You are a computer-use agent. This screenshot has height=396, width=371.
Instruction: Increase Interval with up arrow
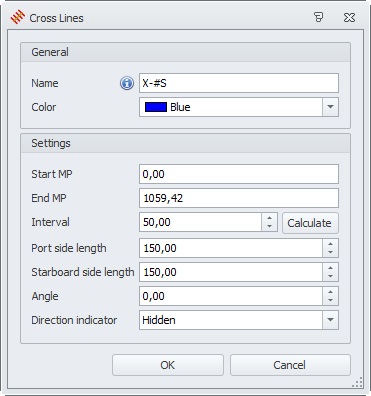point(269,218)
